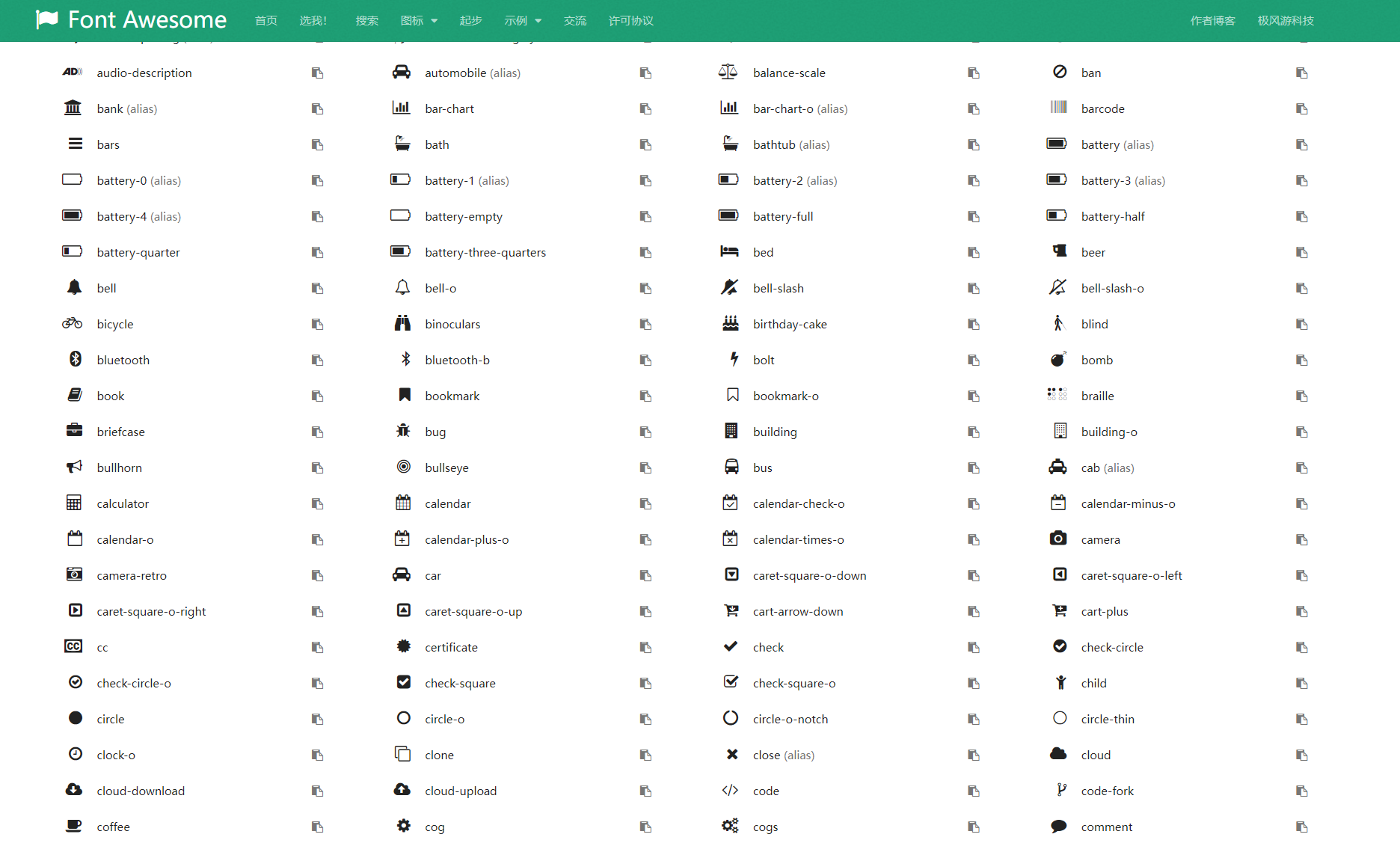This screenshot has height=849, width=1400.
Task: Click the bookmark-o label text
Action: (786, 396)
